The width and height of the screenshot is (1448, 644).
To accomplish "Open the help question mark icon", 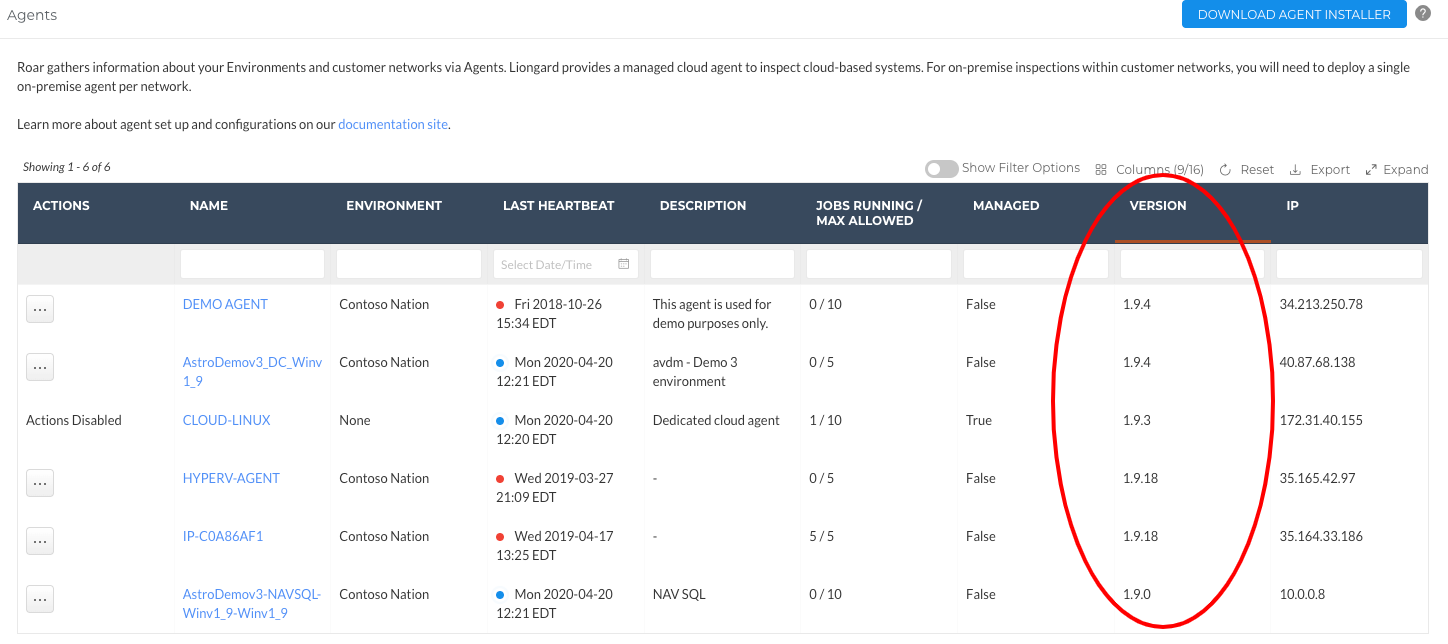I will 1423,14.
